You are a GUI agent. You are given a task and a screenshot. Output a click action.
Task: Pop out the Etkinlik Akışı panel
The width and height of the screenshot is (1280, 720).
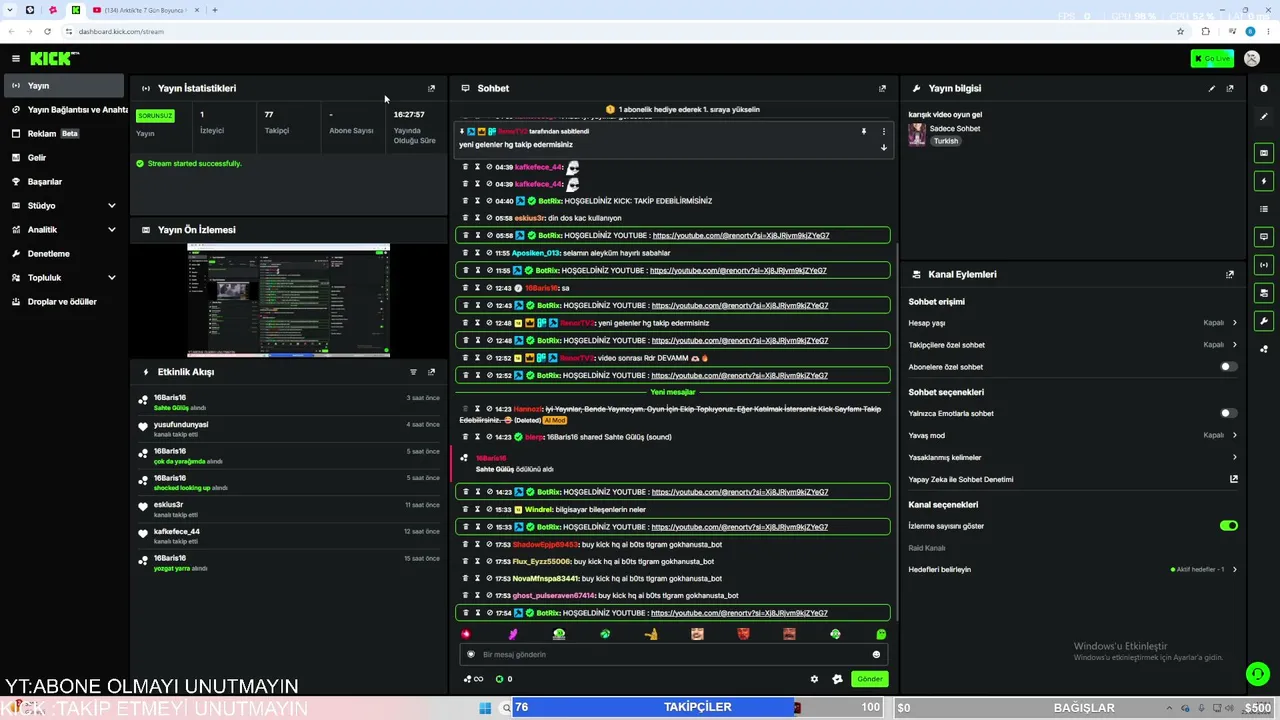point(432,372)
